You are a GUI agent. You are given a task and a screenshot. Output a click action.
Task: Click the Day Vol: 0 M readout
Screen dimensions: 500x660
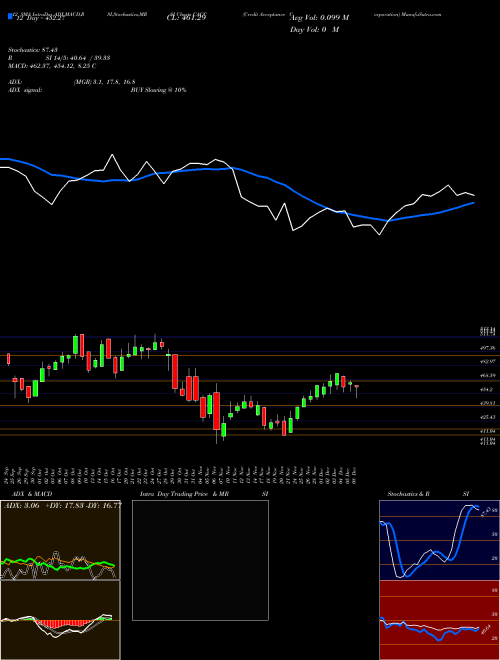314,30
